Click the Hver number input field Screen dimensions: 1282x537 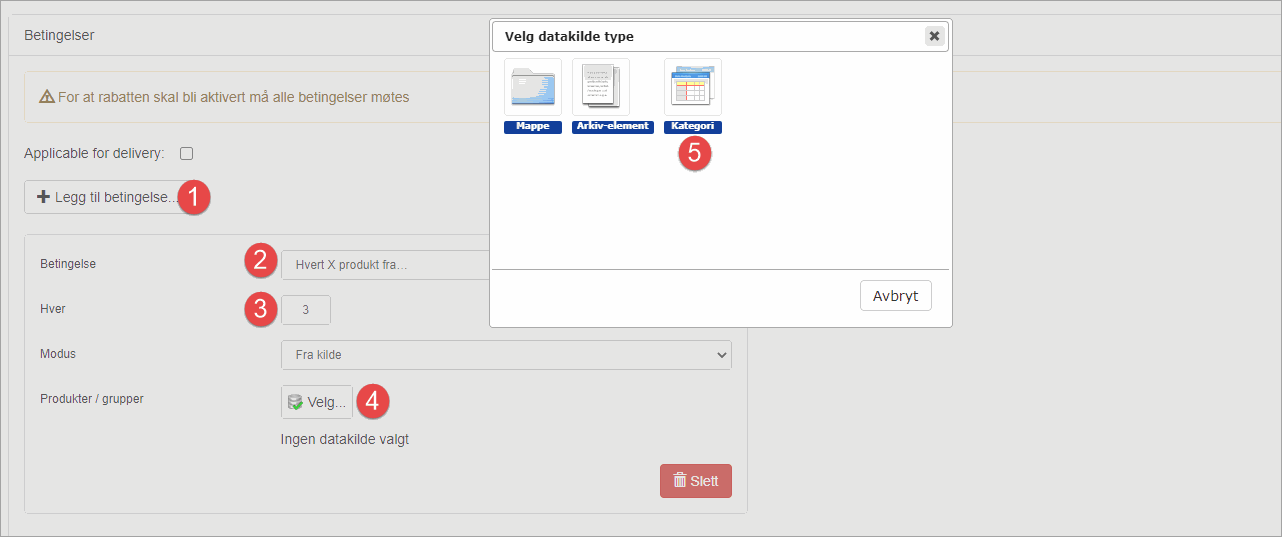(x=305, y=310)
